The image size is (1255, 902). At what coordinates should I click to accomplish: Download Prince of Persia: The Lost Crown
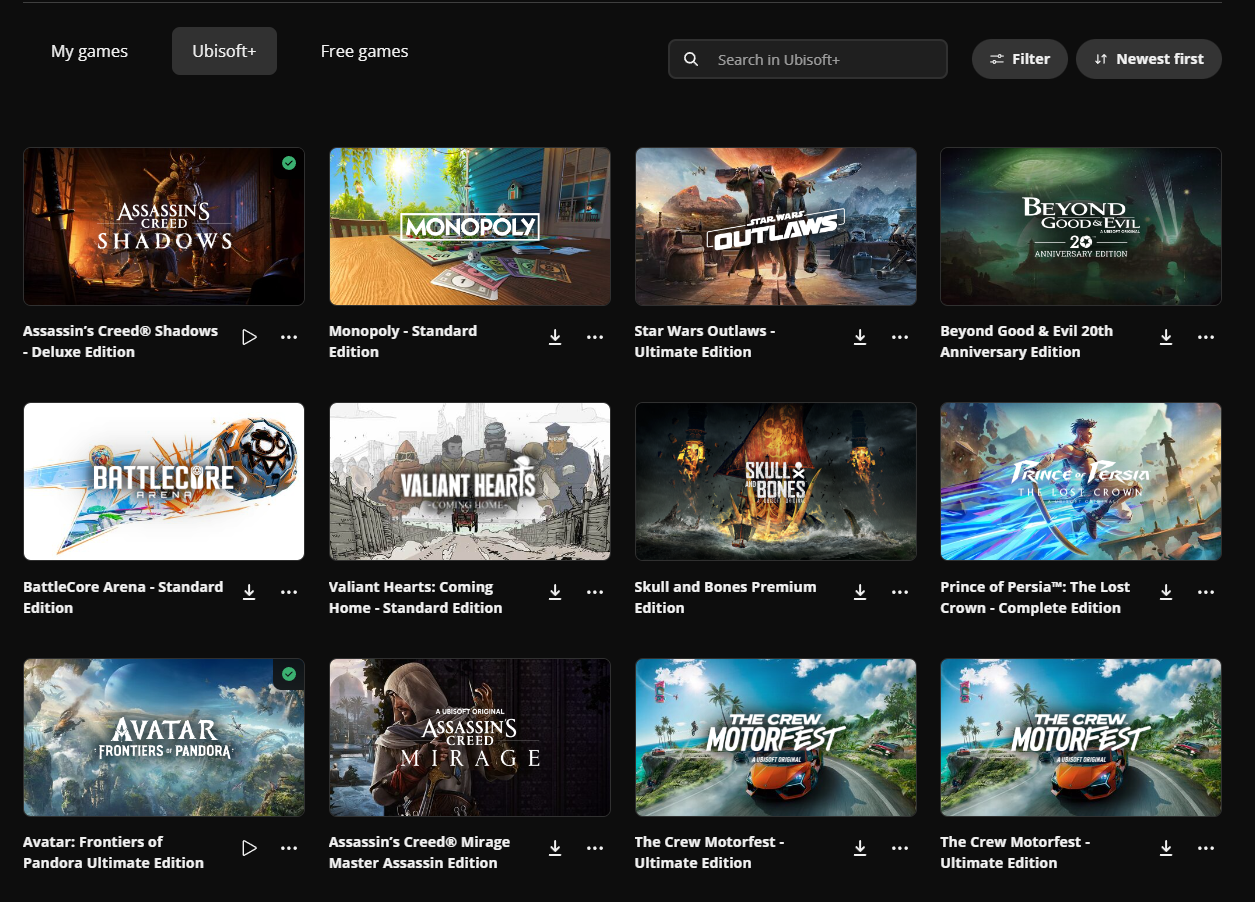click(1166, 592)
